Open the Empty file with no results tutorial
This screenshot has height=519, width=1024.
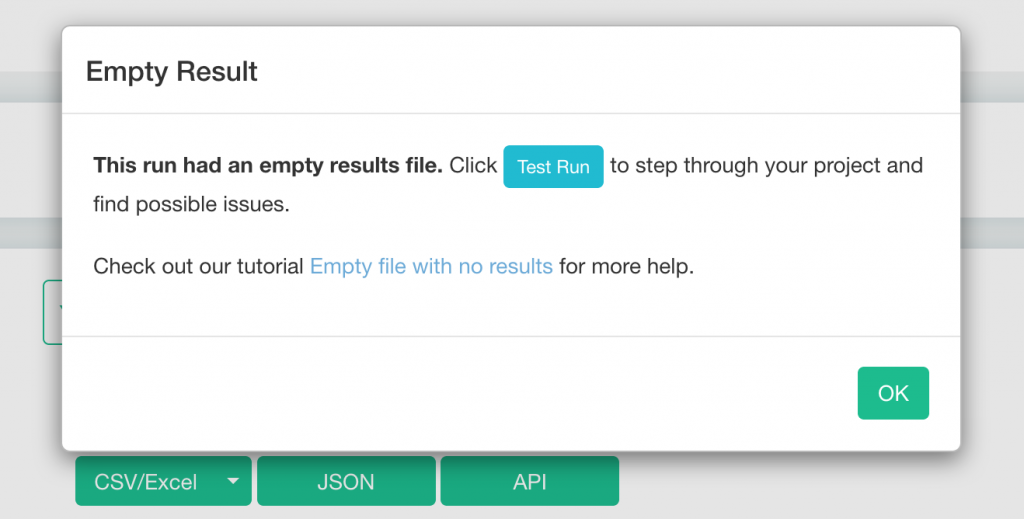[431, 267]
